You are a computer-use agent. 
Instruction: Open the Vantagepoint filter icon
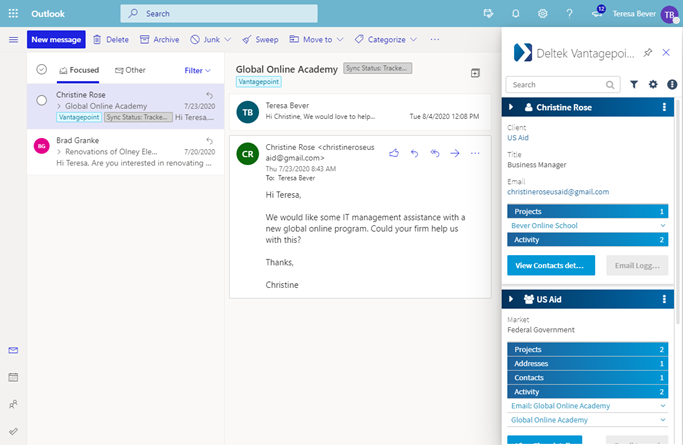click(x=635, y=85)
